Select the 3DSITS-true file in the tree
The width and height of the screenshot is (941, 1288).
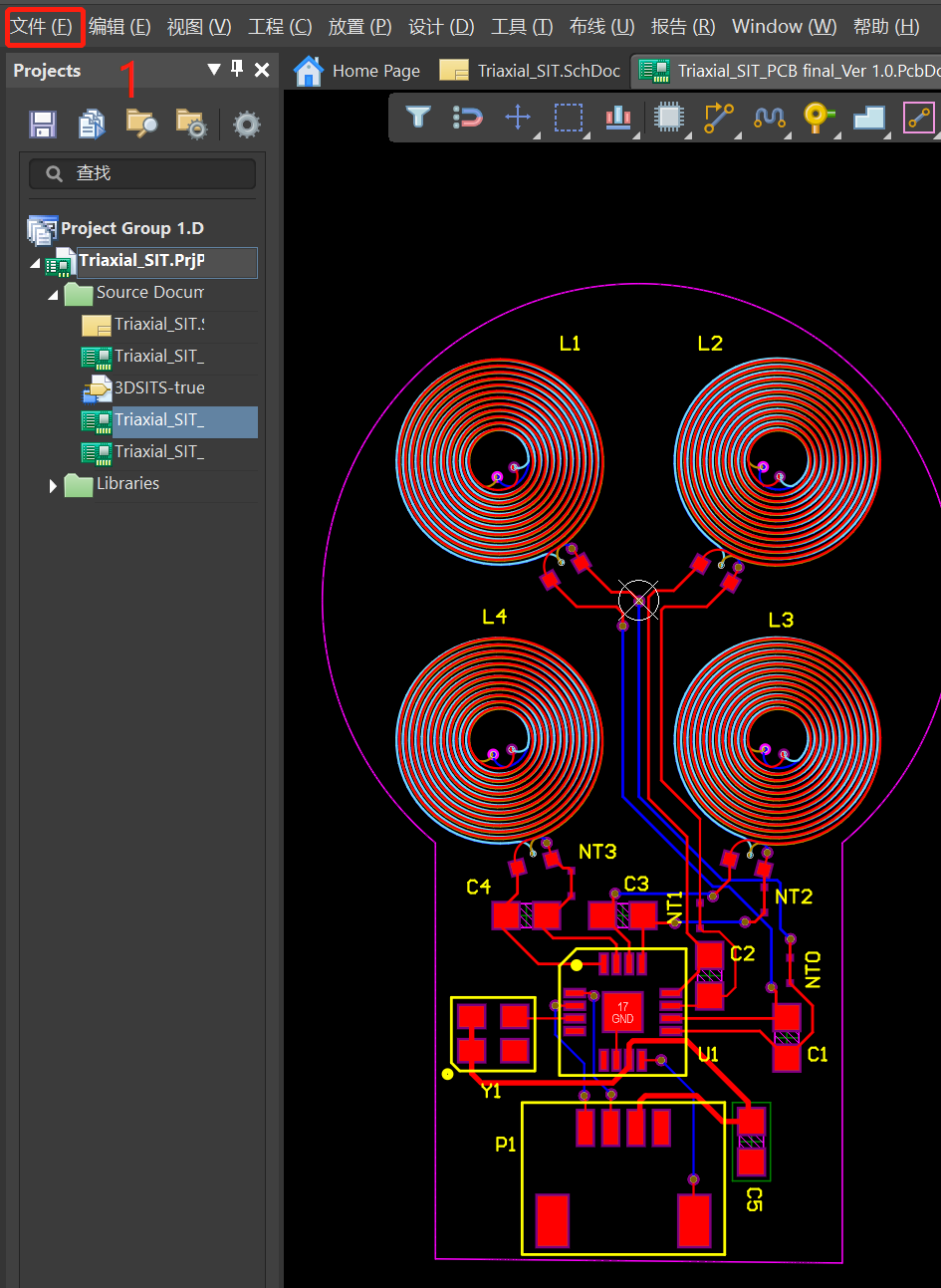(x=159, y=388)
